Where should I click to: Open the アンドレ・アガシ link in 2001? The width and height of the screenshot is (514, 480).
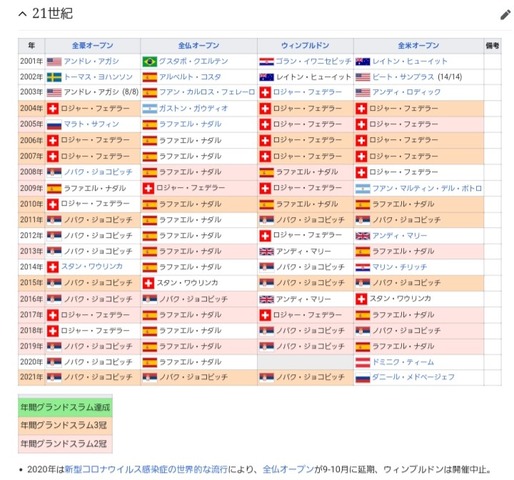pos(91,61)
